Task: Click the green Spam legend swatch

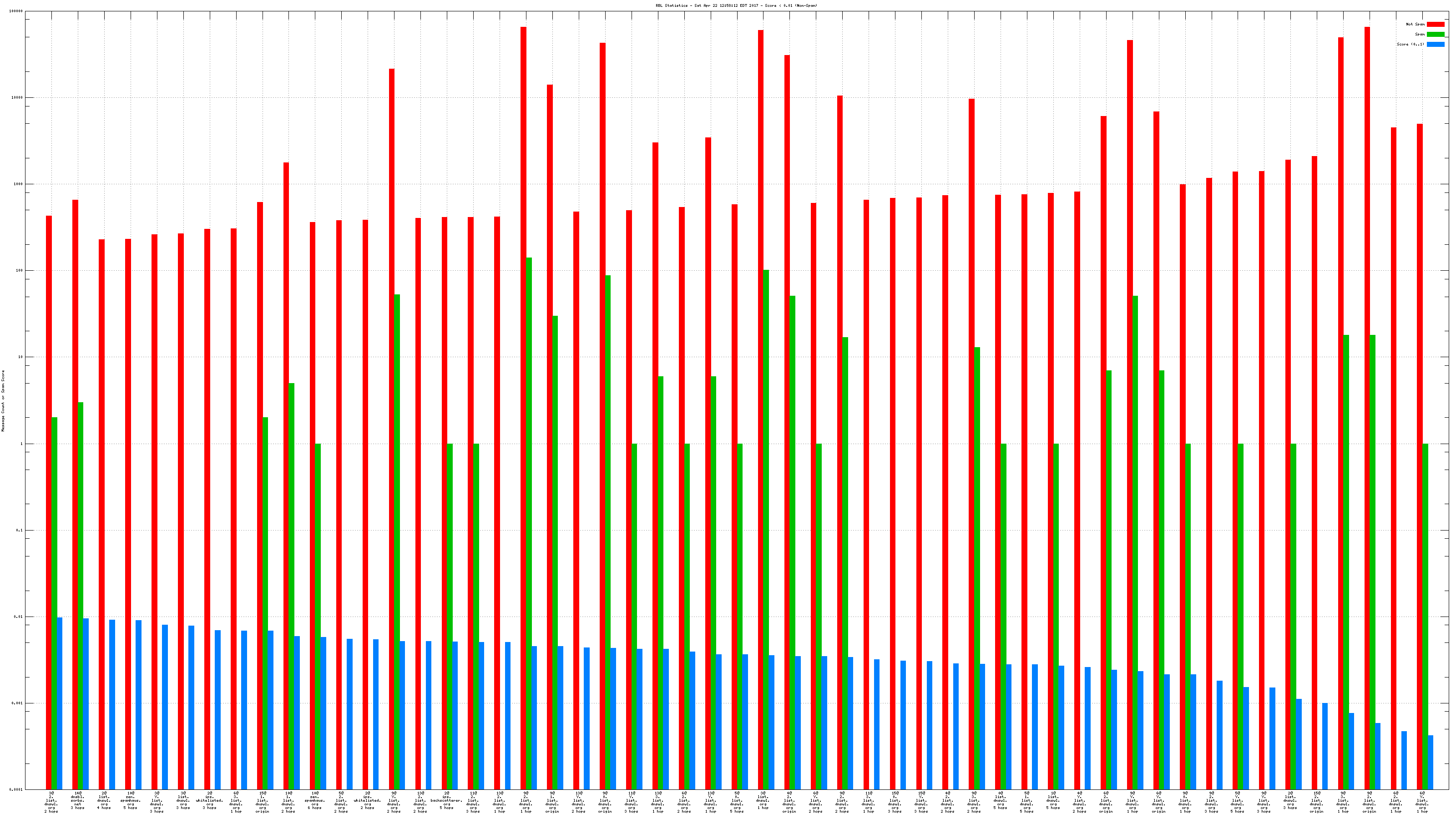Action: (1435, 35)
